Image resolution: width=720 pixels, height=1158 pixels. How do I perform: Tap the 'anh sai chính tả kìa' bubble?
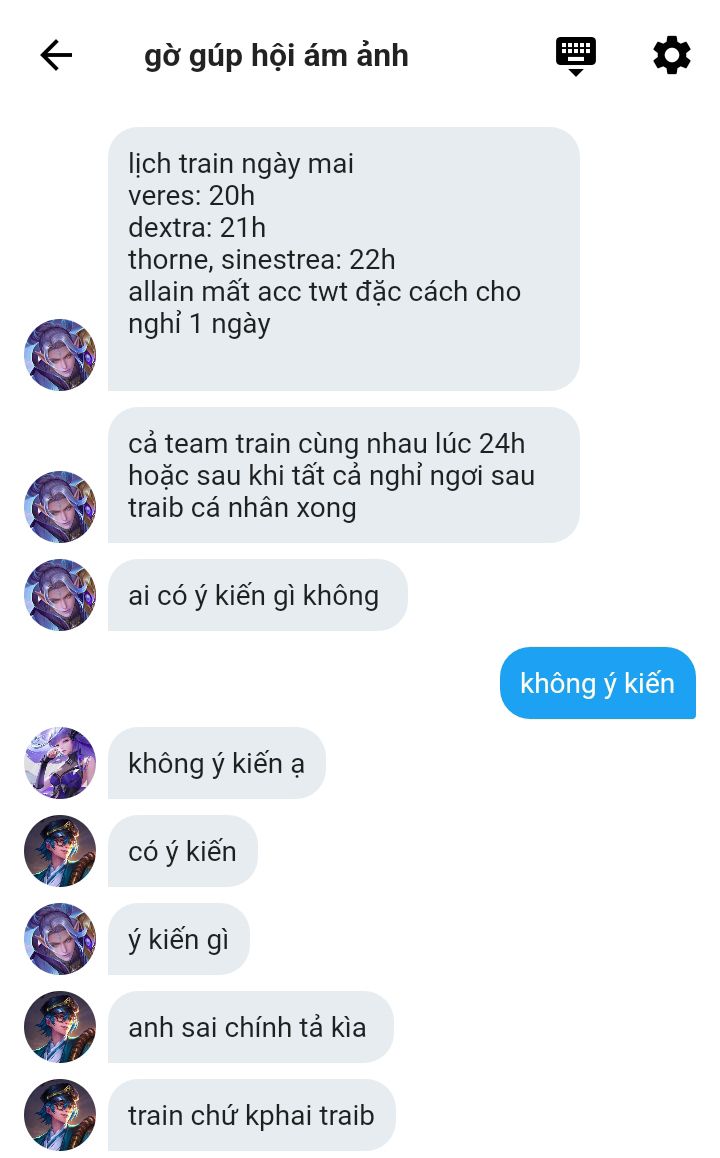tap(250, 1027)
